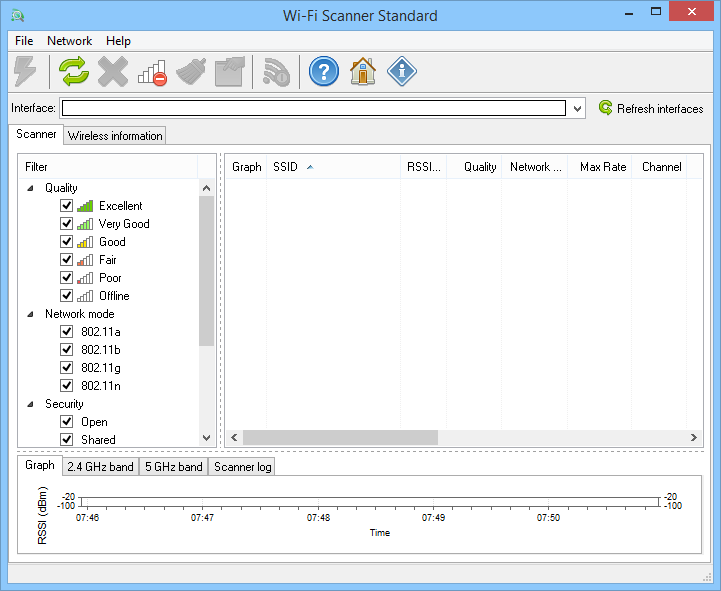Click the wireless signal toolbar icon

point(276,72)
